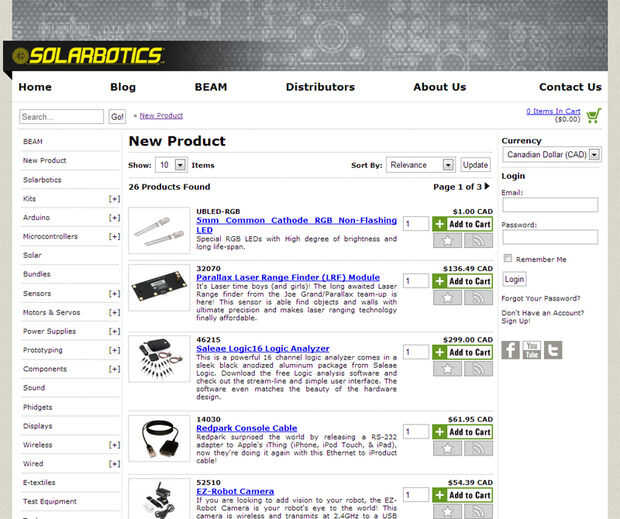Select Bundles in the sidebar
Viewport: 620px width, 519px height.
pos(37,274)
